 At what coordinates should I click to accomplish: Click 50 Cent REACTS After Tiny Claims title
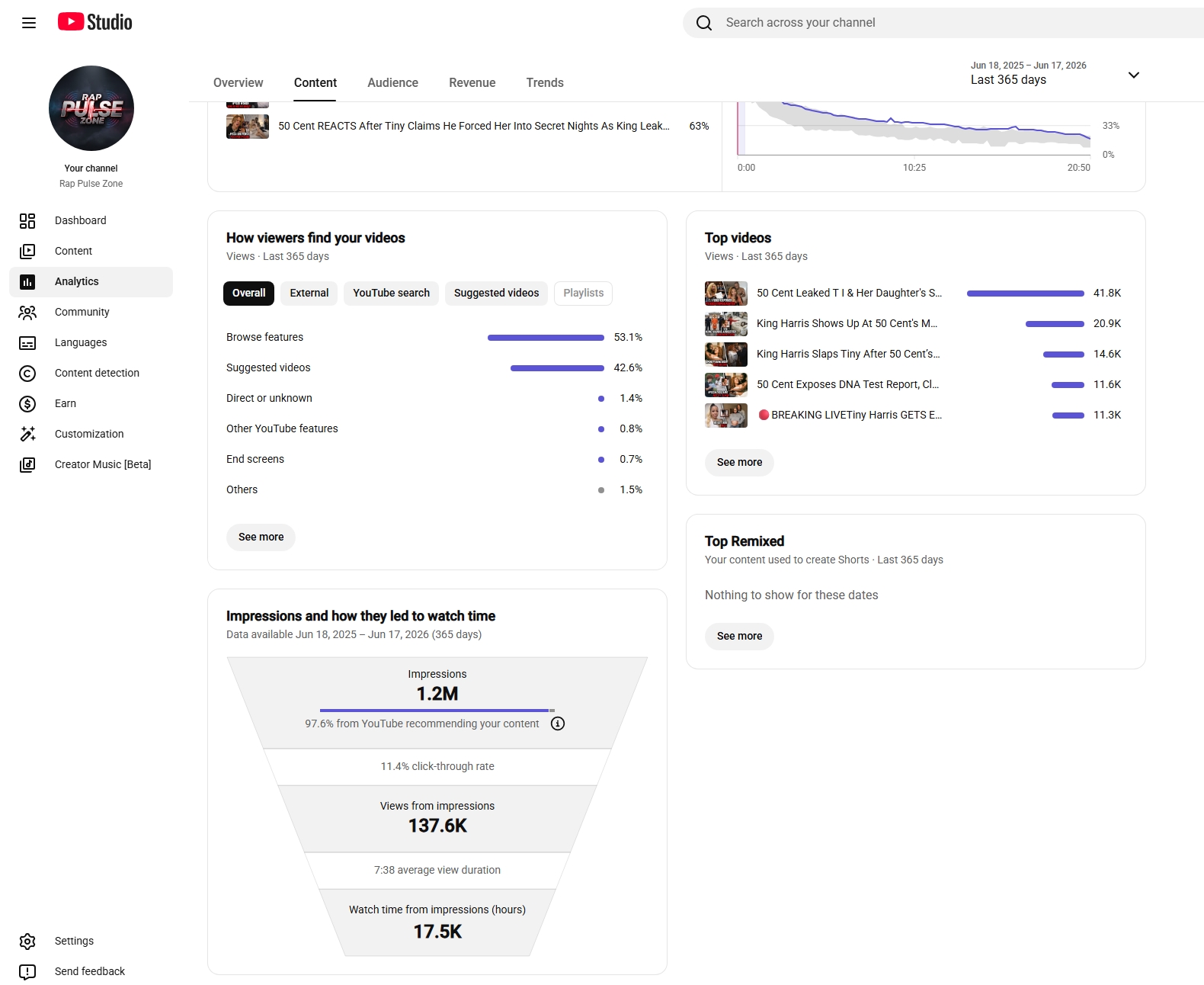474,126
